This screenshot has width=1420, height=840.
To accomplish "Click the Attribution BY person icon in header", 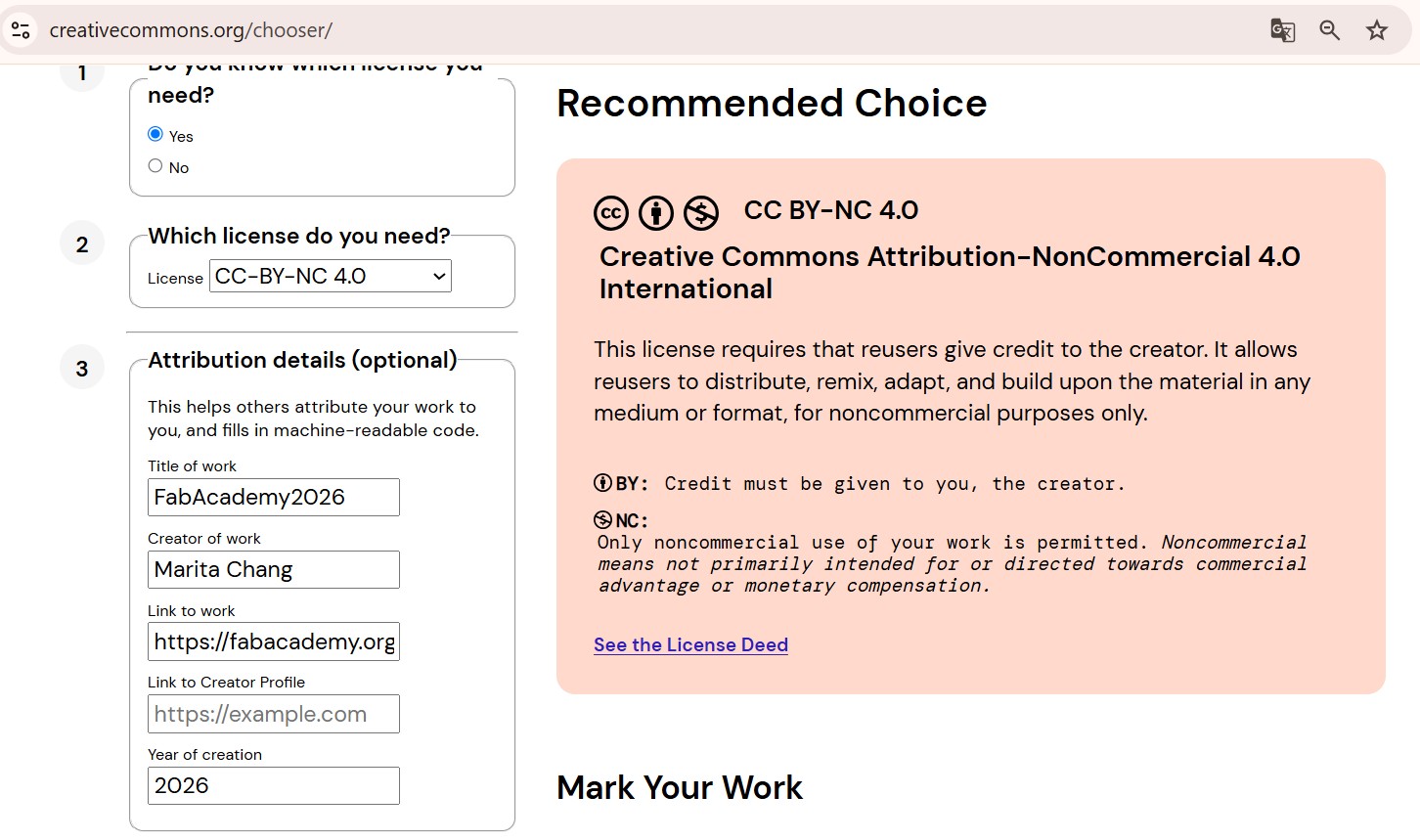I will coord(656,212).
